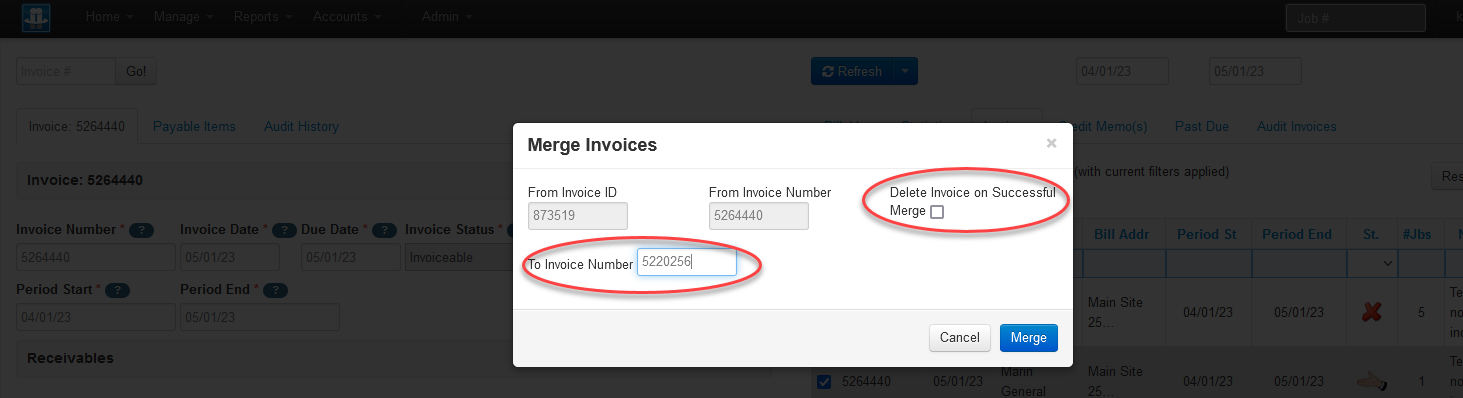The image size is (1463, 398).
Task: Click the handshake status icon
Action: [x=1371, y=381]
